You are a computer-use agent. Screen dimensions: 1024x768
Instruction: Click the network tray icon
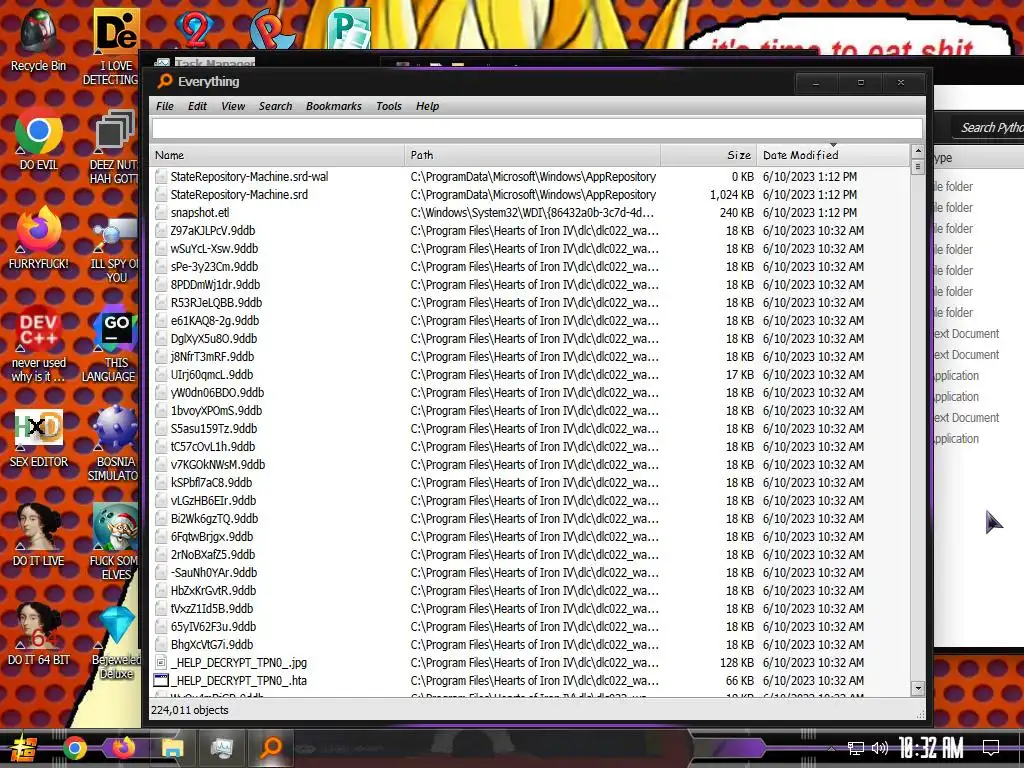pyautogui.click(x=856, y=748)
